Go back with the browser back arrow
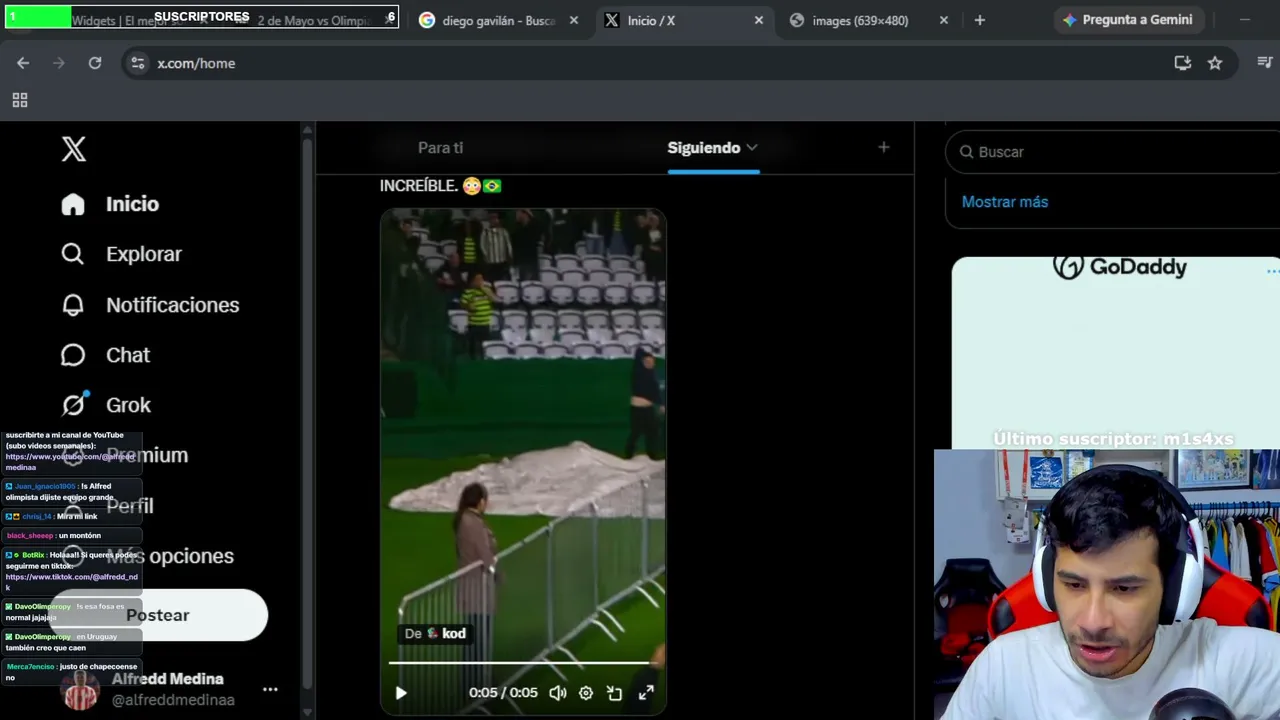This screenshot has width=1280, height=720. pyautogui.click(x=23, y=63)
